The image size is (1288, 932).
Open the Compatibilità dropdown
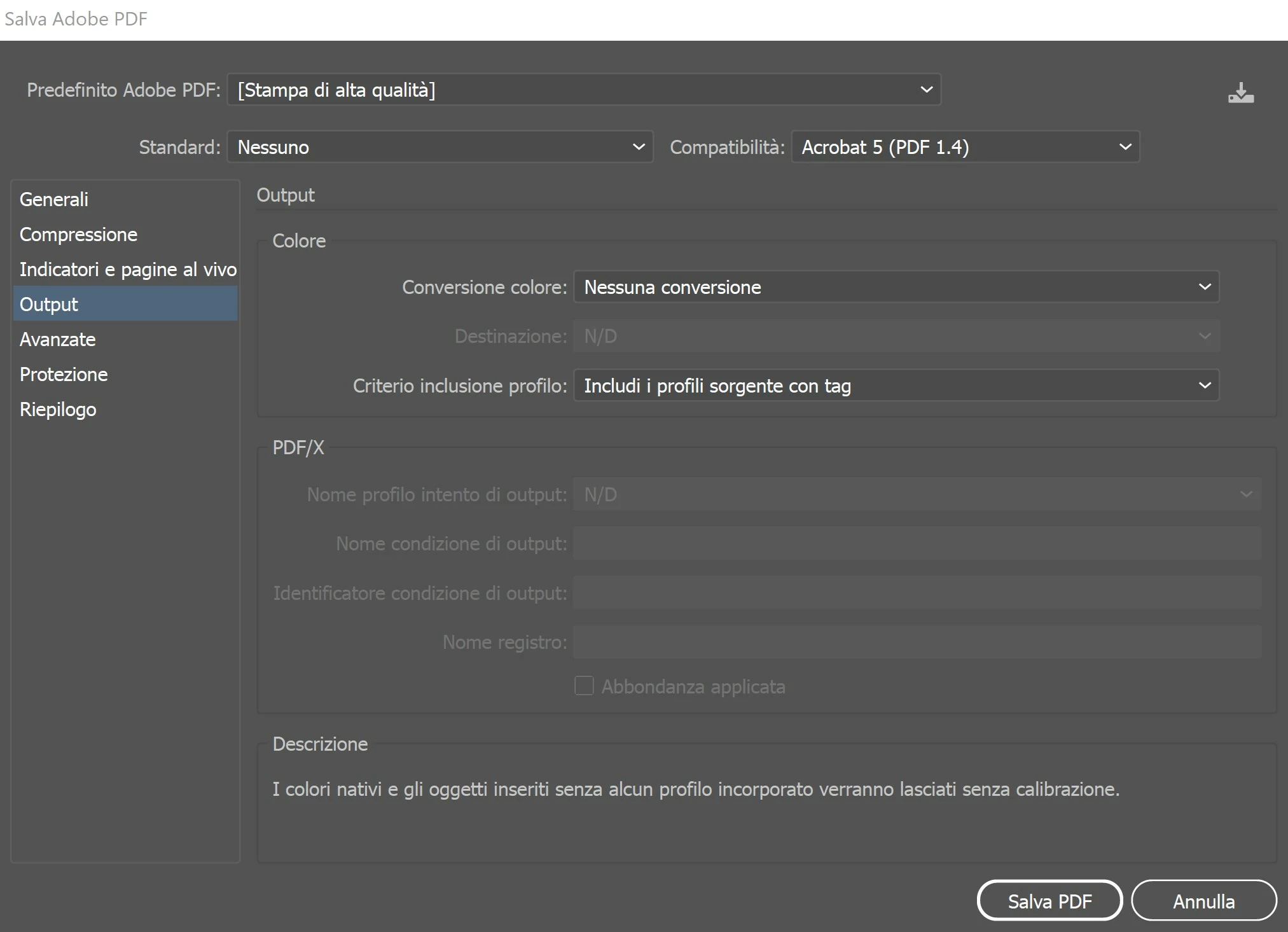tap(964, 147)
